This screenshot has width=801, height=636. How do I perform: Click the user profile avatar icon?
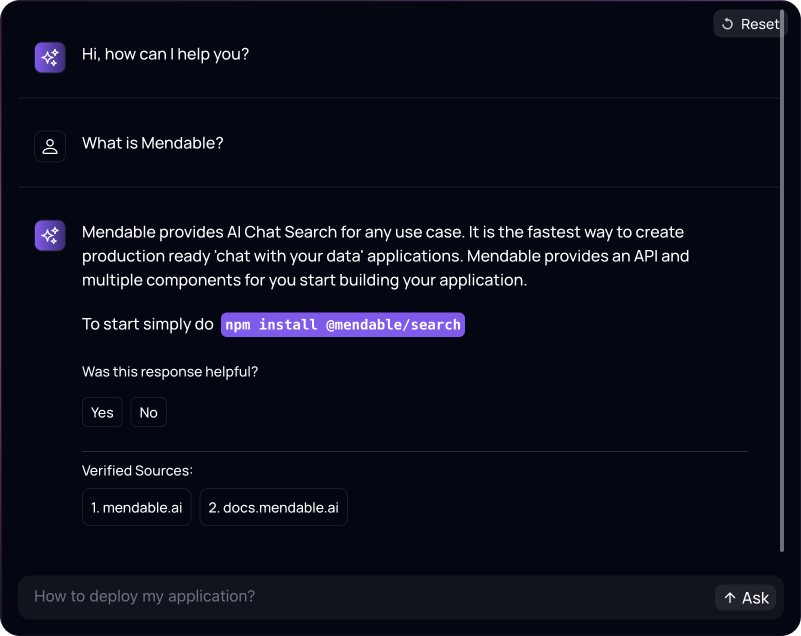[50, 147]
